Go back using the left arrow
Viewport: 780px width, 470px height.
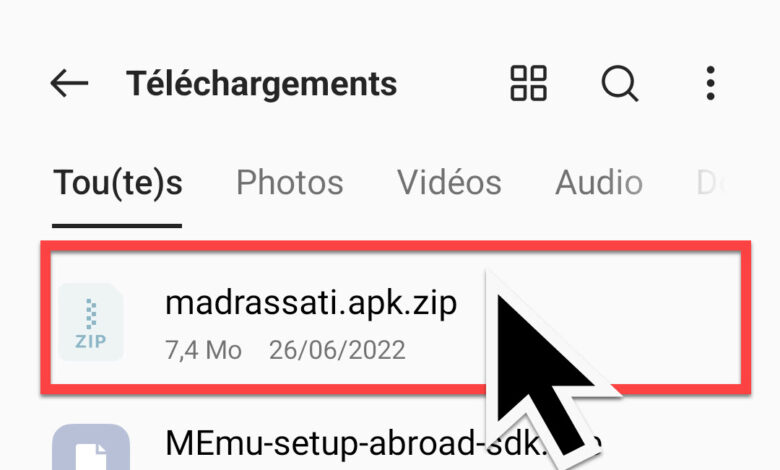pyautogui.click(x=69, y=83)
